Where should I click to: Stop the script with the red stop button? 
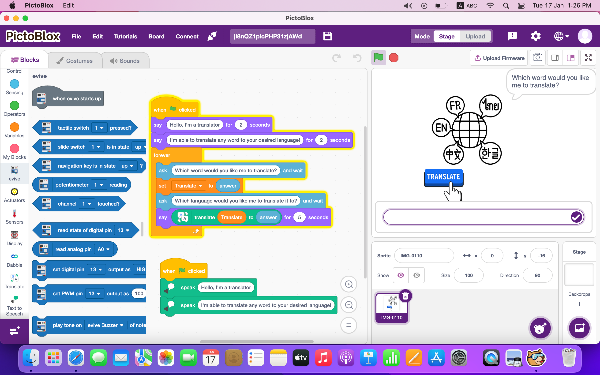[393, 58]
